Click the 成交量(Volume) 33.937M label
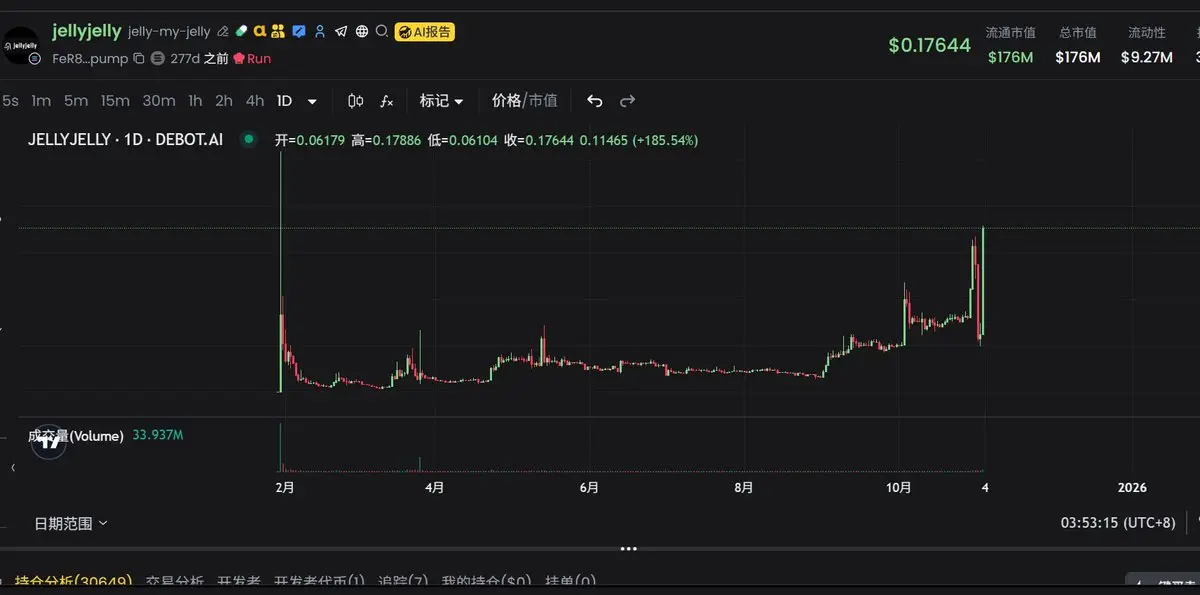Image resolution: width=1200 pixels, height=595 pixels. coord(105,436)
